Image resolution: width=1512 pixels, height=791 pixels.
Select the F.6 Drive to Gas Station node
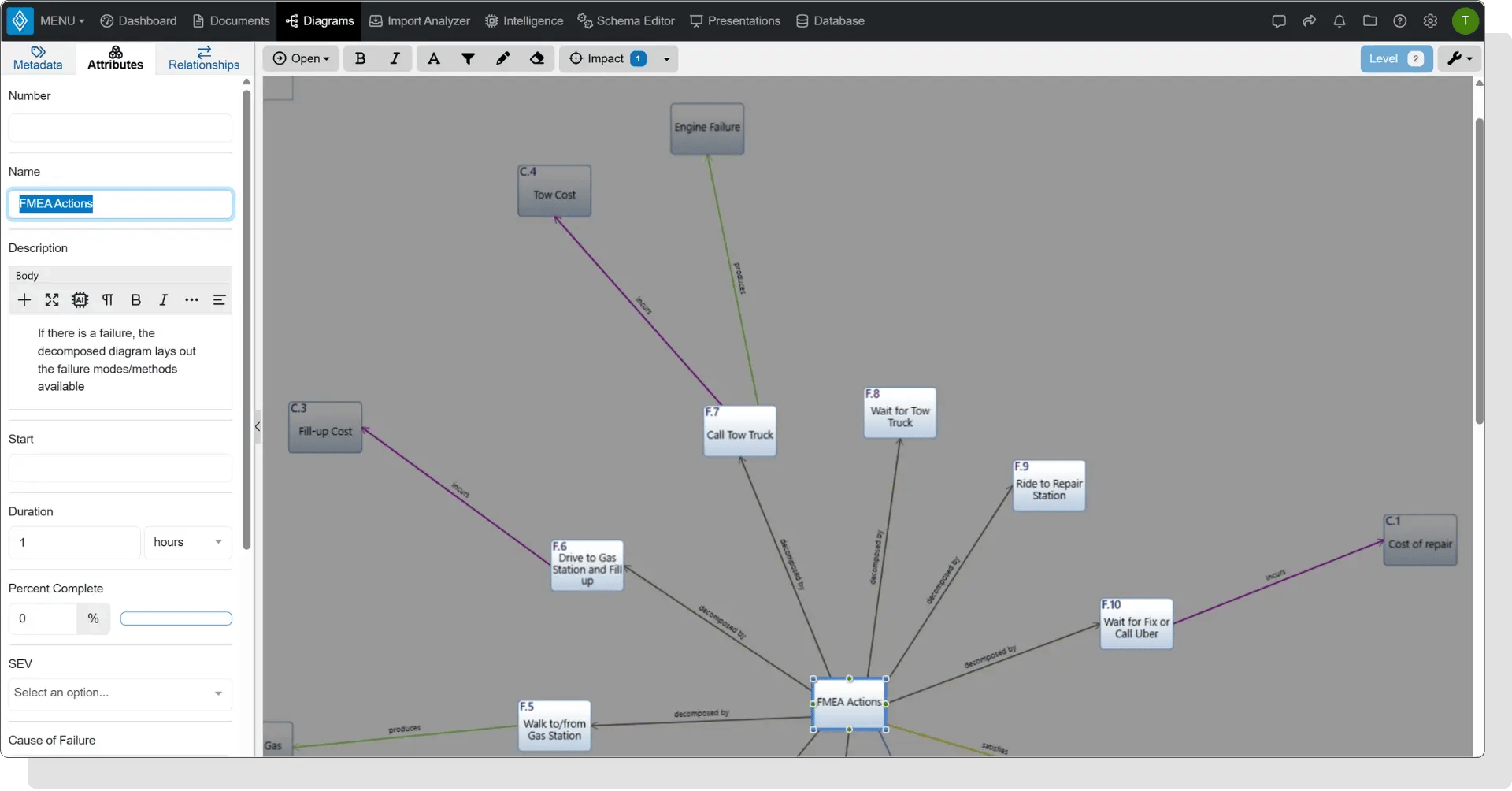[587, 566]
